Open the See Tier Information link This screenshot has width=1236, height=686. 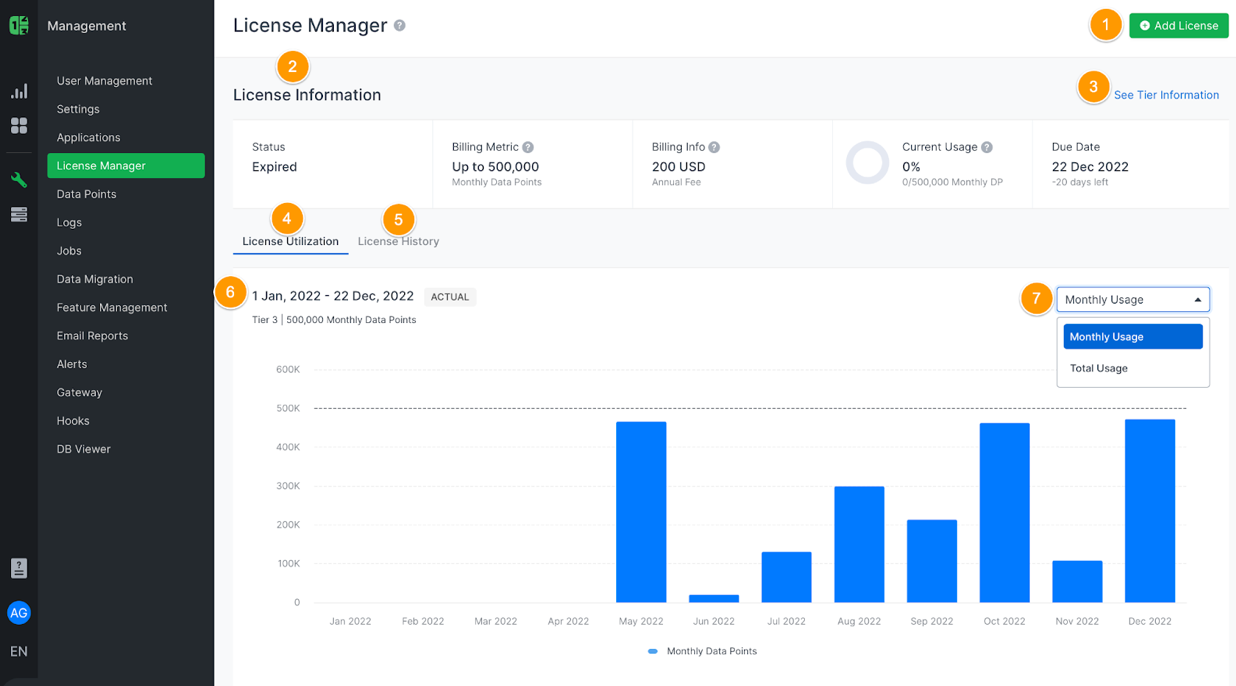click(x=1166, y=94)
